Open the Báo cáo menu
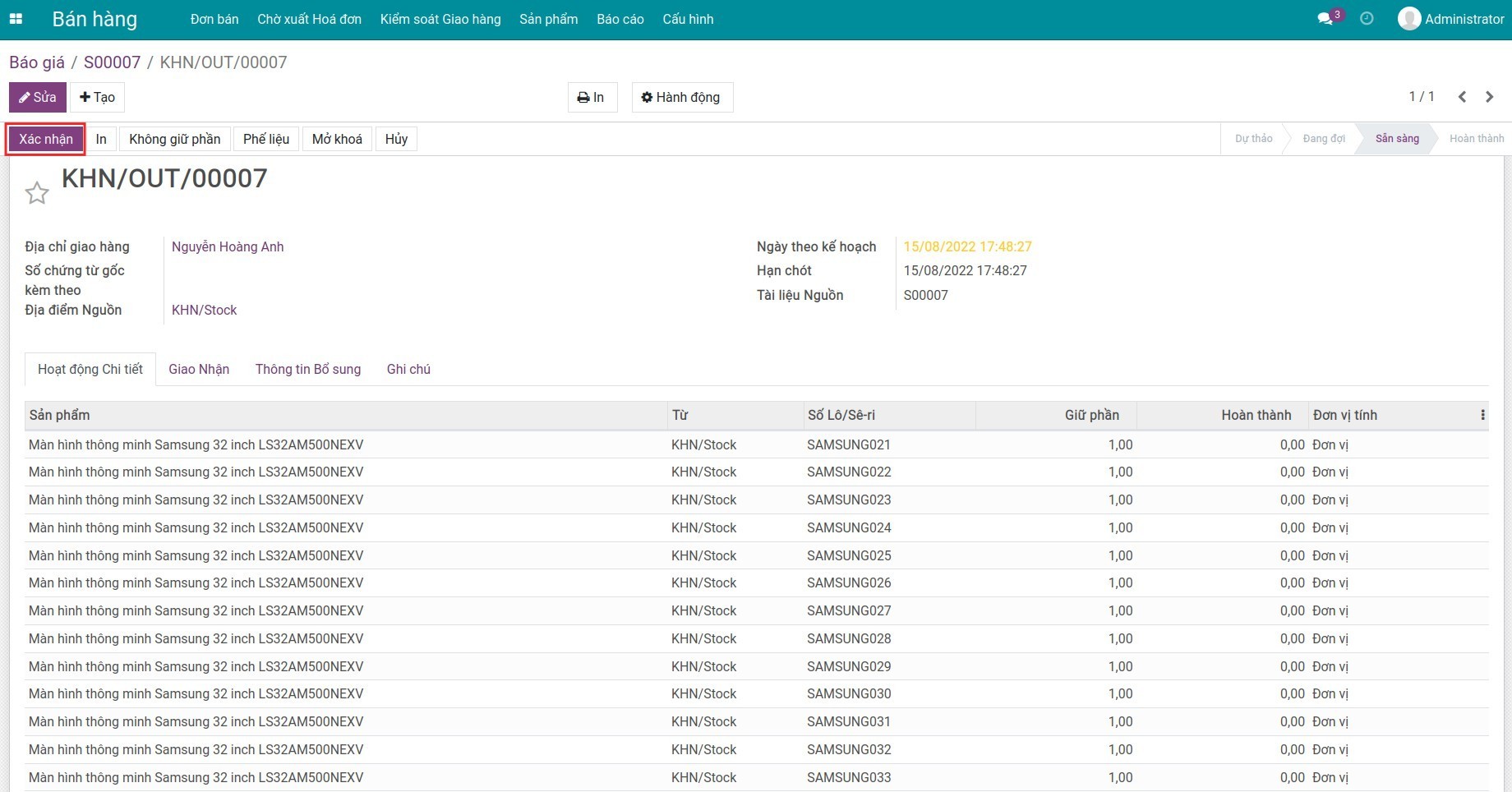The image size is (1512, 792). point(620,19)
